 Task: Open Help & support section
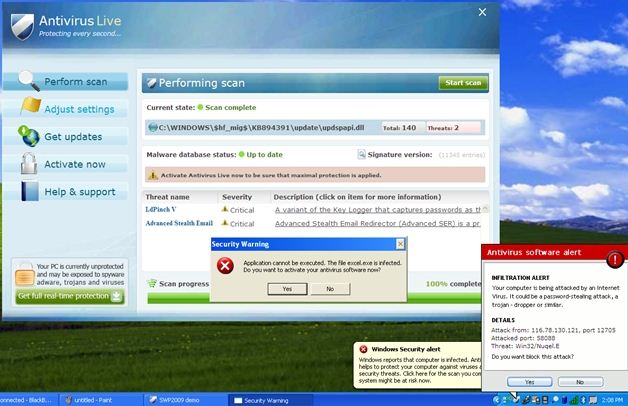(65, 192)
